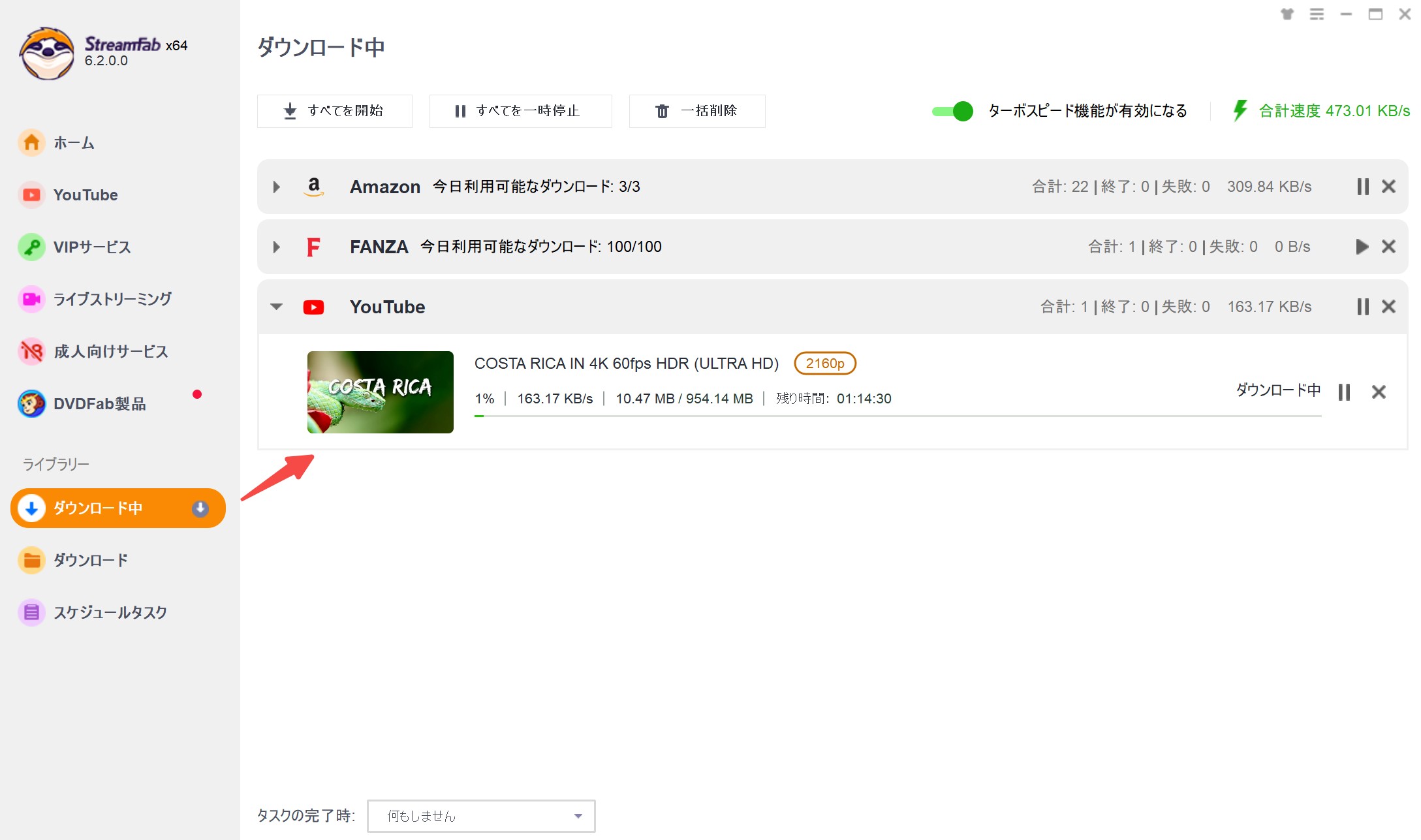This screenshot has width=1421, height=840.
Task: Open DVDFab製品 icon
Action: point(31,403)
